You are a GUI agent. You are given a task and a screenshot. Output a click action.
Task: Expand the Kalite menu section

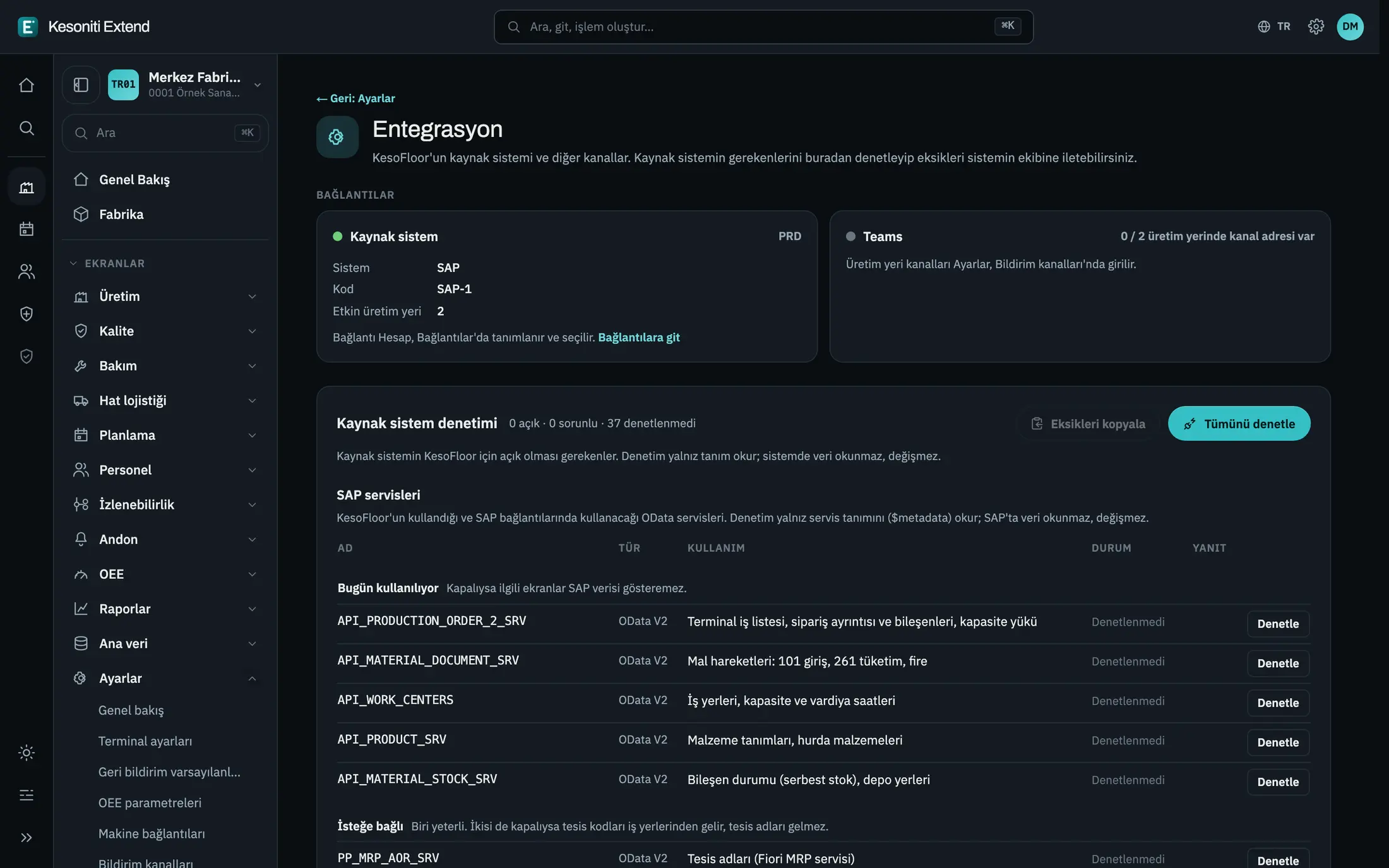[165, 331]
